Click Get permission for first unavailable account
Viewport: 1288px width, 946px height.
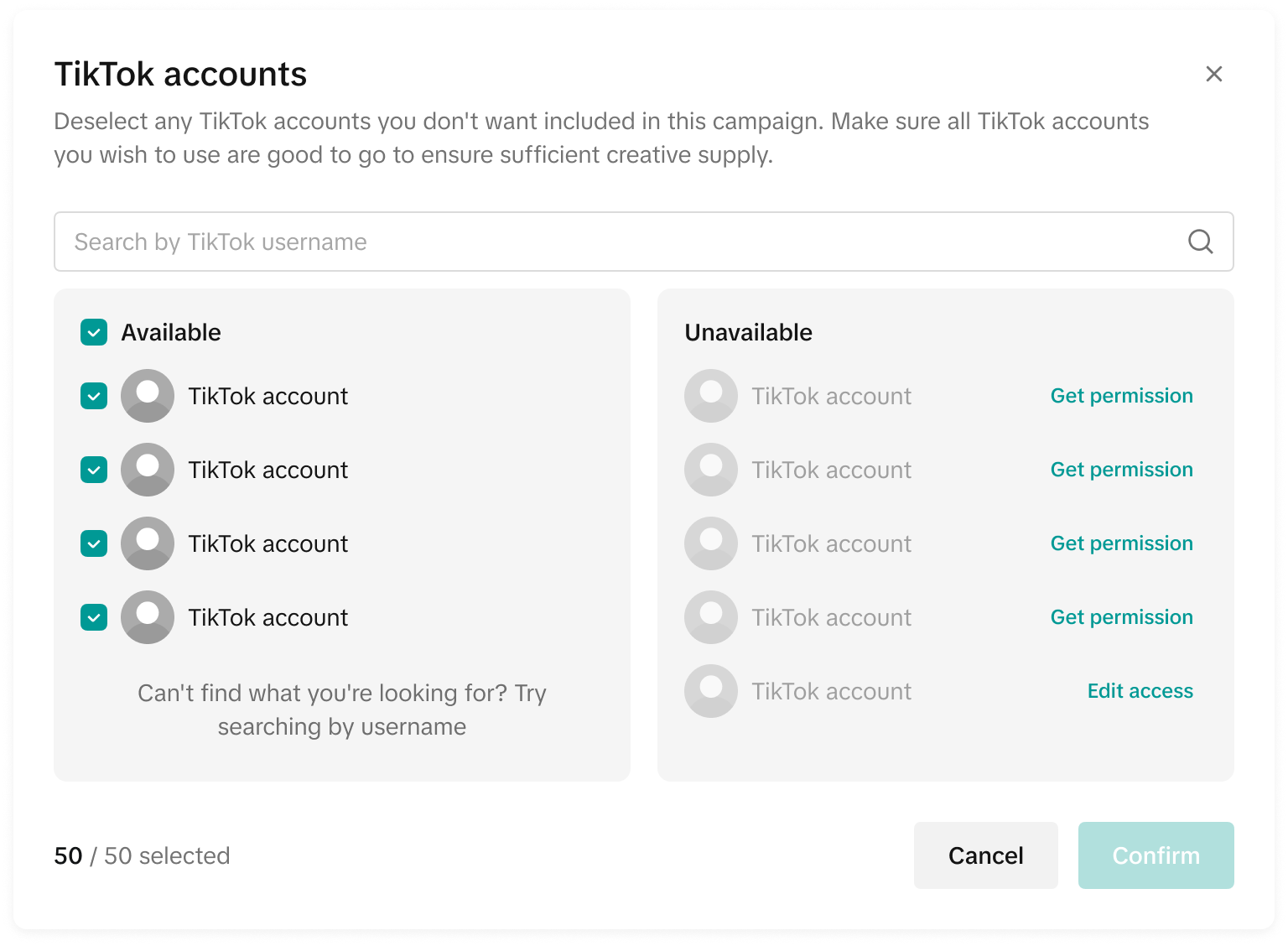(x=1121, y=396)
